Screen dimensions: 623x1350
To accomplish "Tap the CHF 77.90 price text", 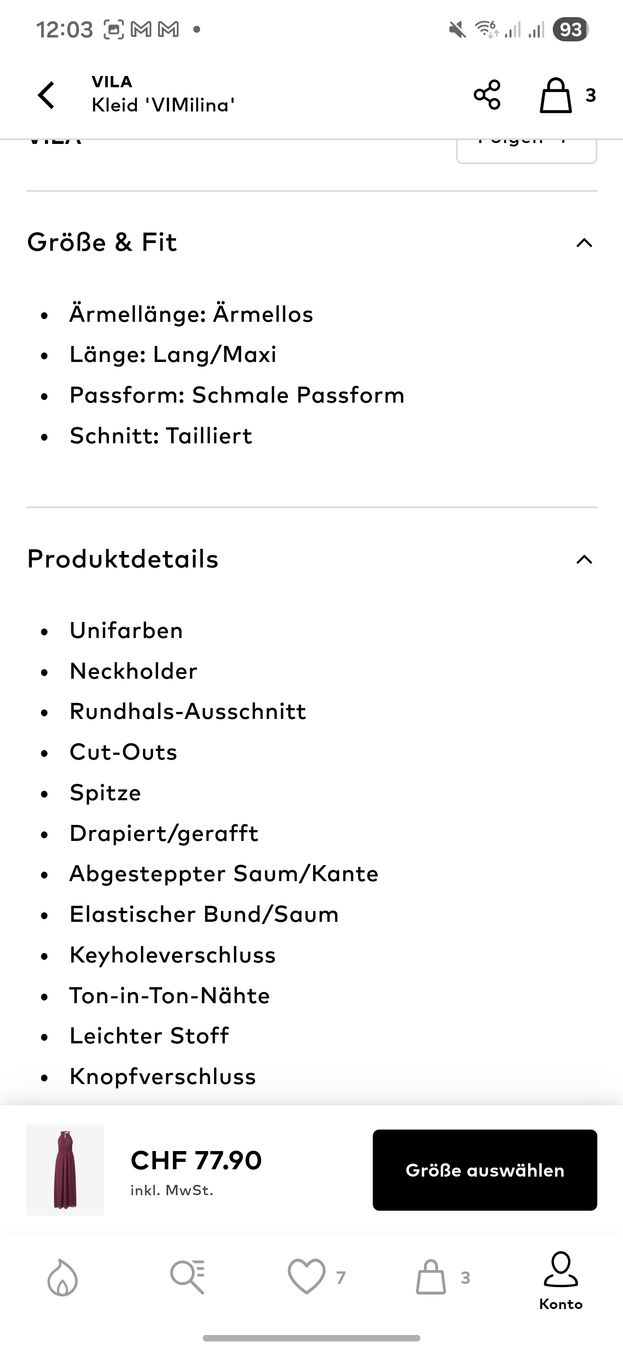I will [x=196, y=1160].
